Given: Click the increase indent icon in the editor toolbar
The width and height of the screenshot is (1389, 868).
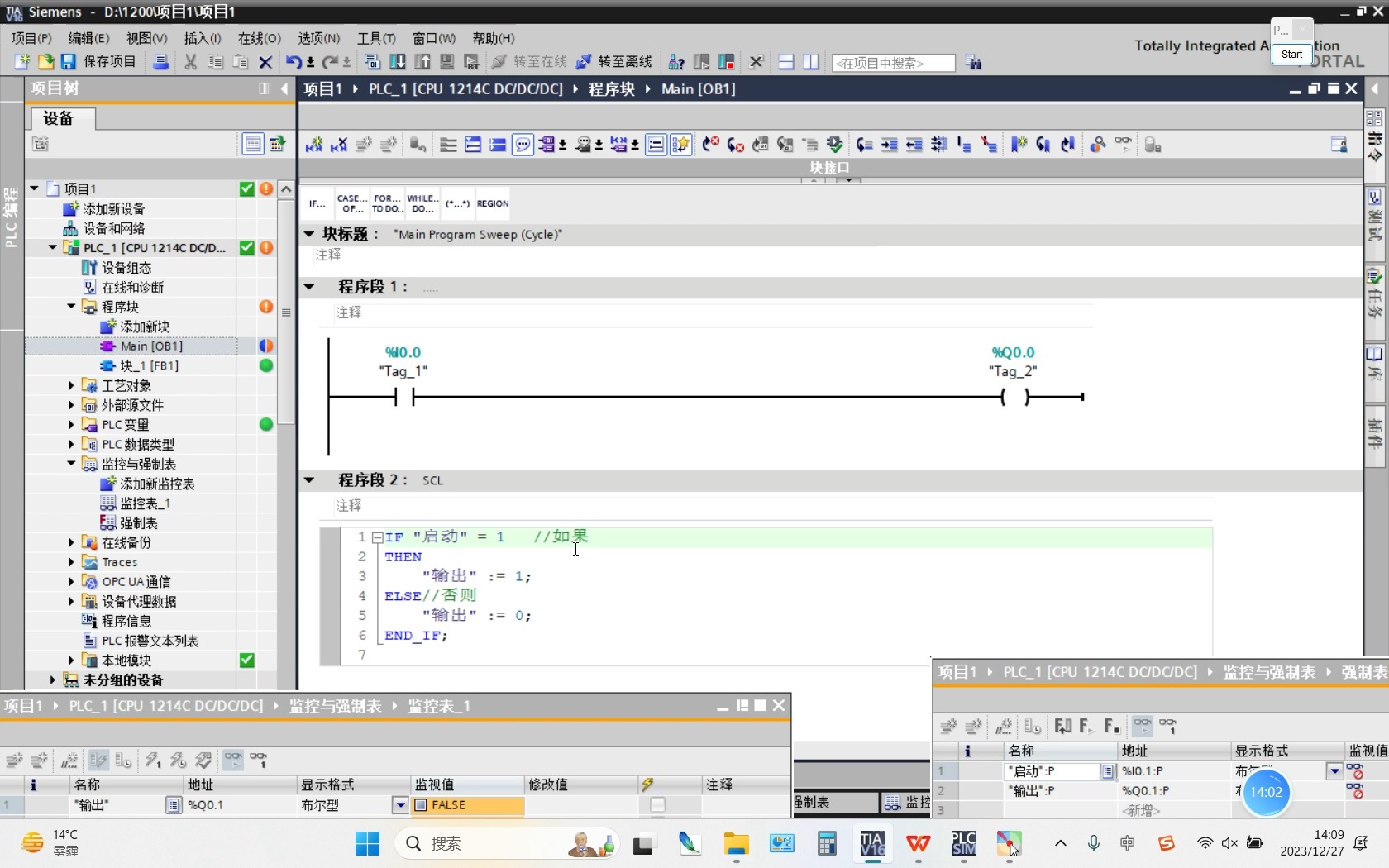Looking at the screenshot, I should click(890, 145).
